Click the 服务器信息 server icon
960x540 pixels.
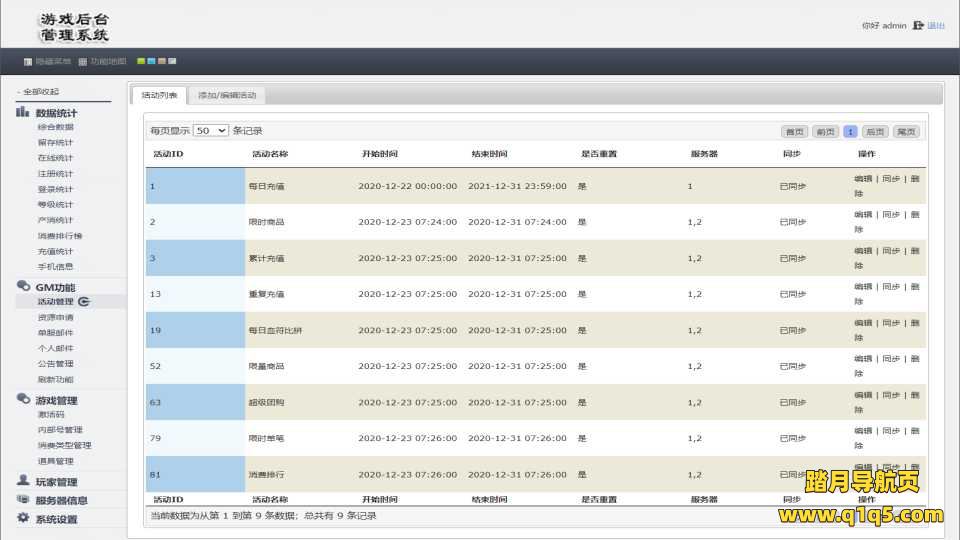[x=23, y=500]
